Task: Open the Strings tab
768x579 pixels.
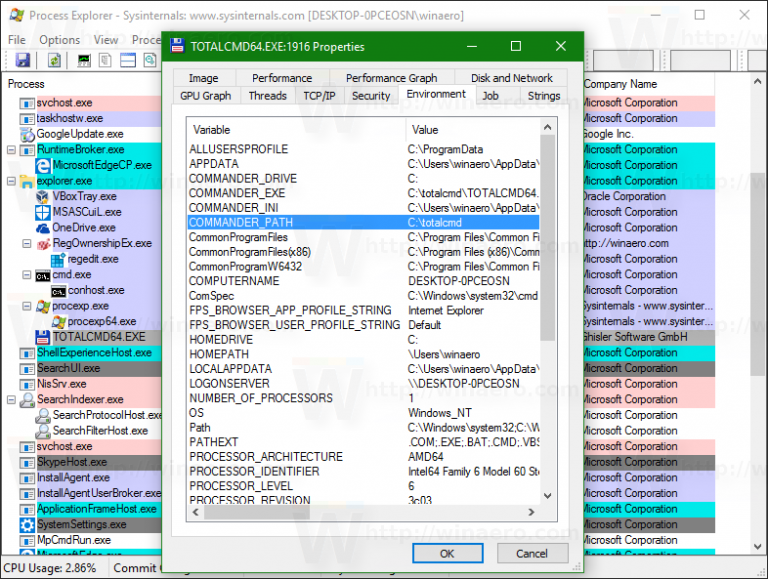Action: pyautogui.click(x=544, y=96)
